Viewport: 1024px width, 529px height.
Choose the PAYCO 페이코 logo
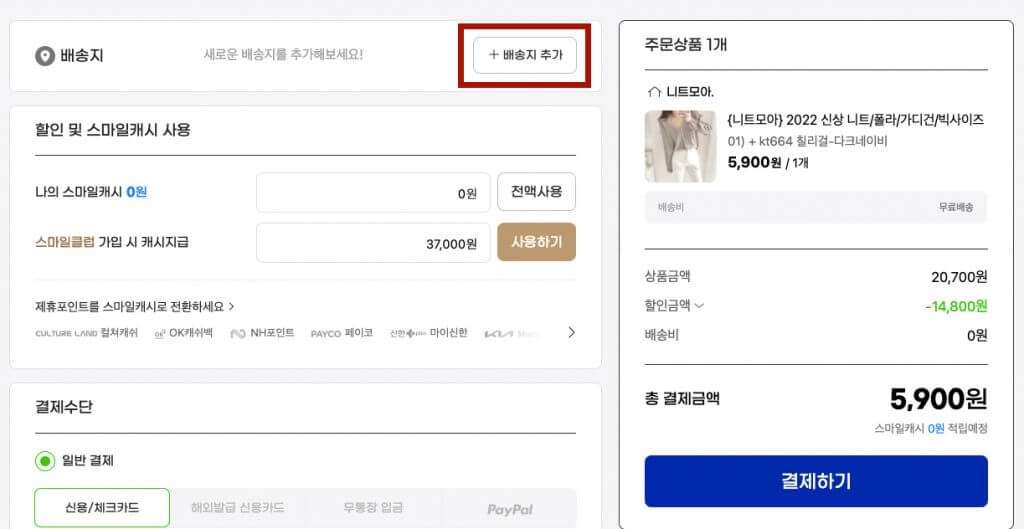pos(342,333)
